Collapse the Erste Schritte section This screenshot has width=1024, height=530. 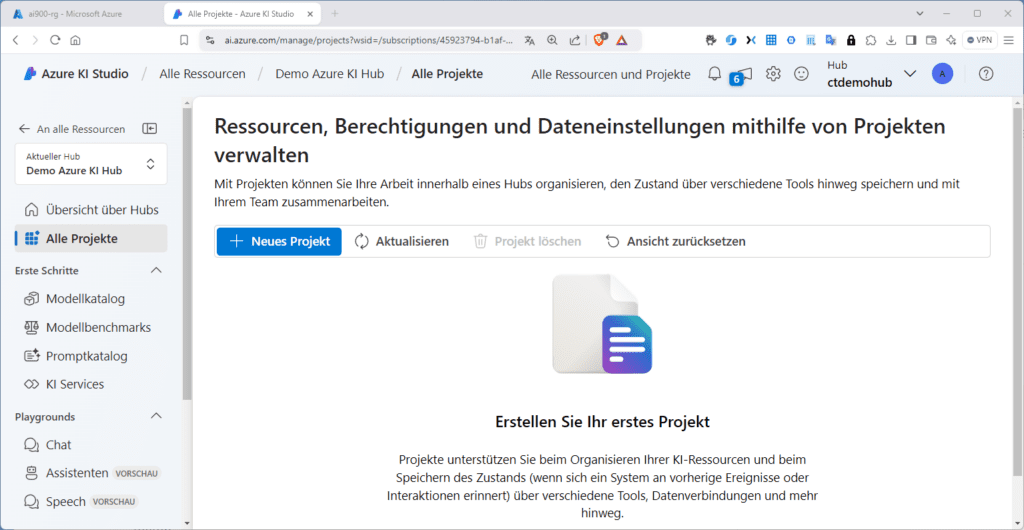tap(156, 270)
